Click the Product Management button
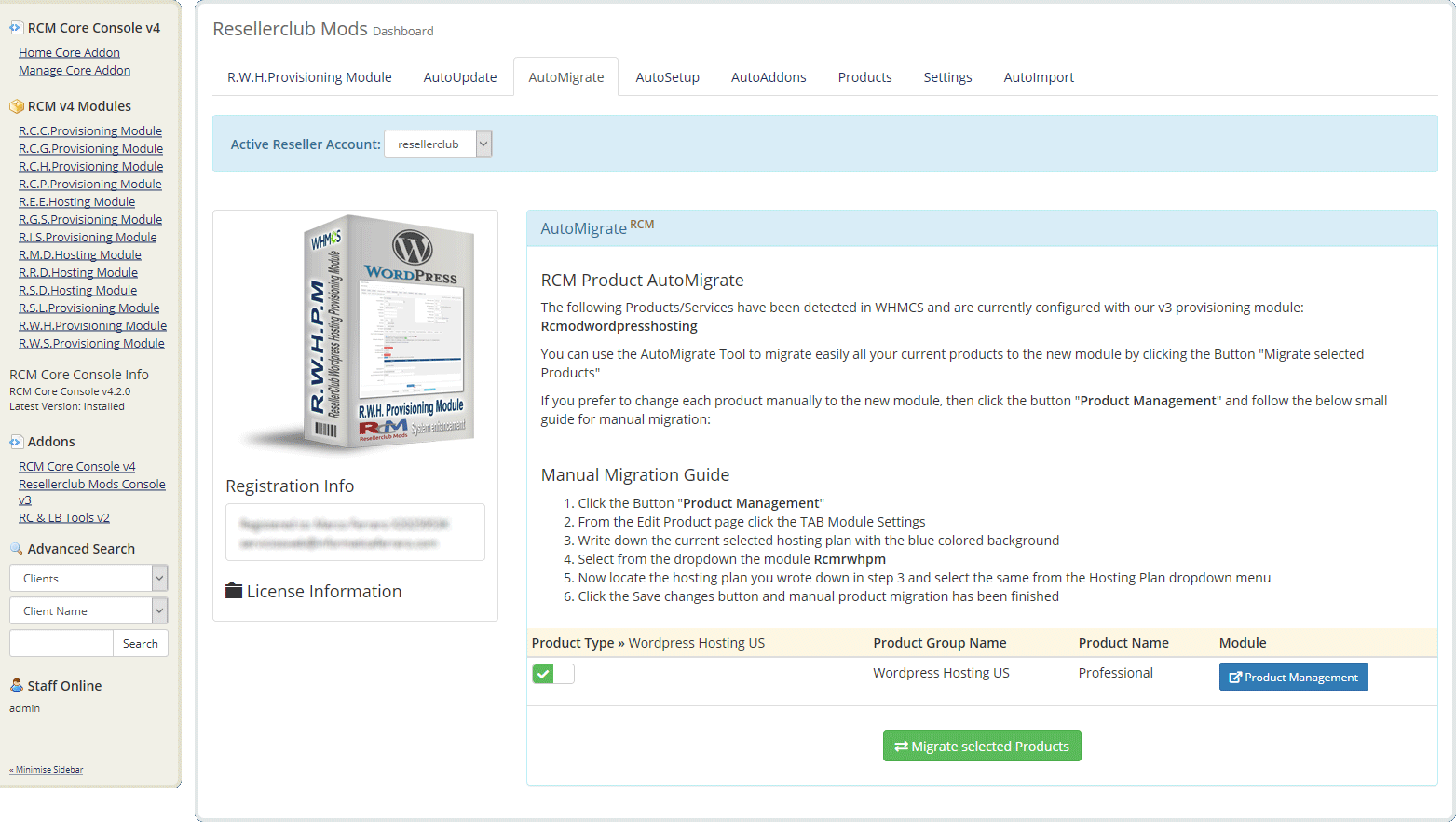The height and width of the screenshot is (822, 1456). pos(1293,677)
